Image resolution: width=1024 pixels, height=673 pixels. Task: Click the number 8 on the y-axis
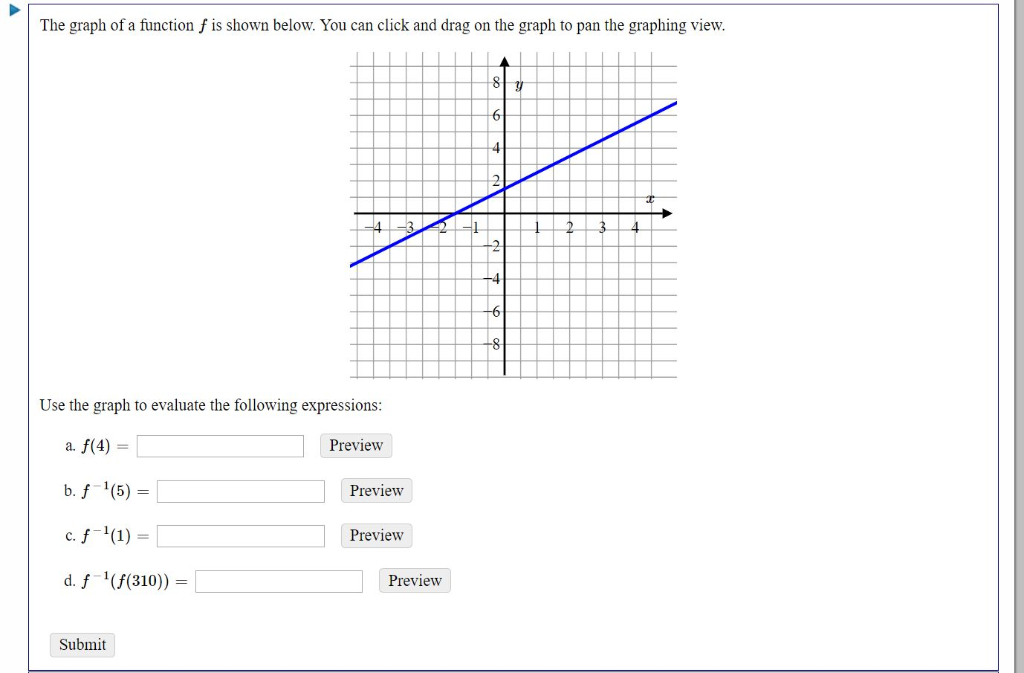point(495,83)
